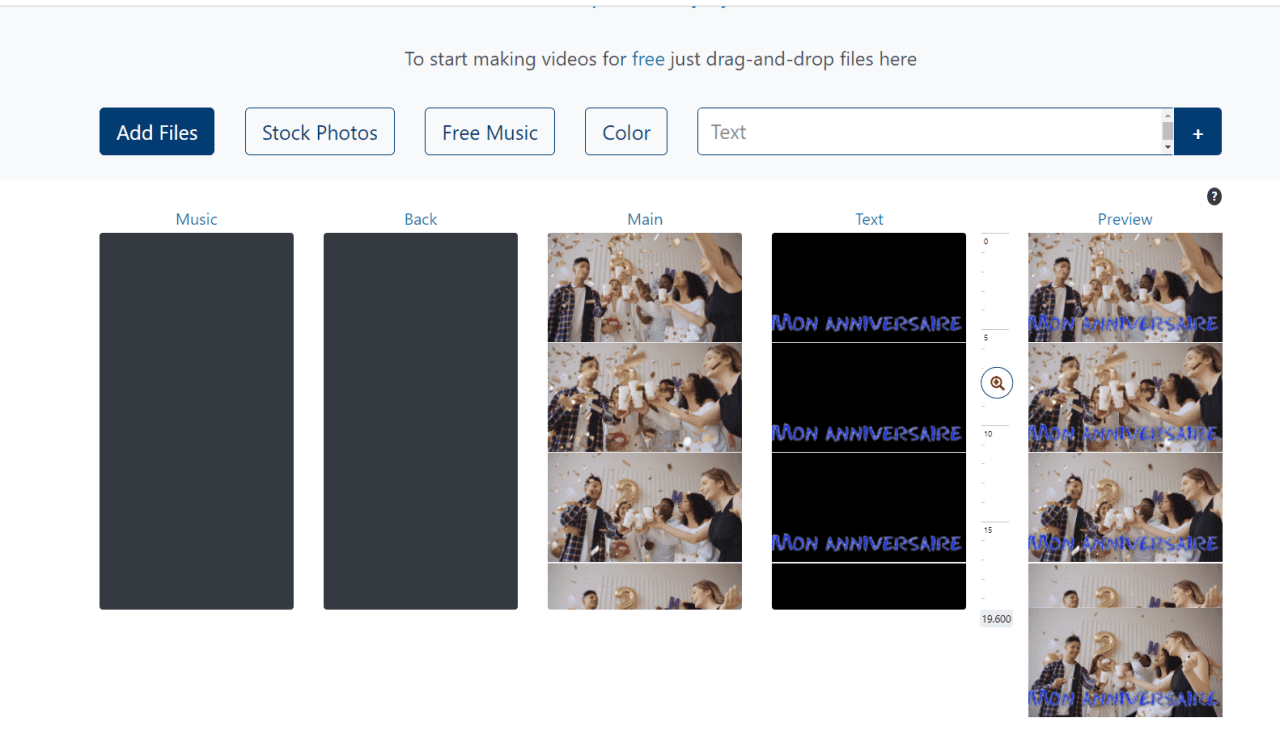
Task: Click the Add Files button
Action: pos(157,132)
